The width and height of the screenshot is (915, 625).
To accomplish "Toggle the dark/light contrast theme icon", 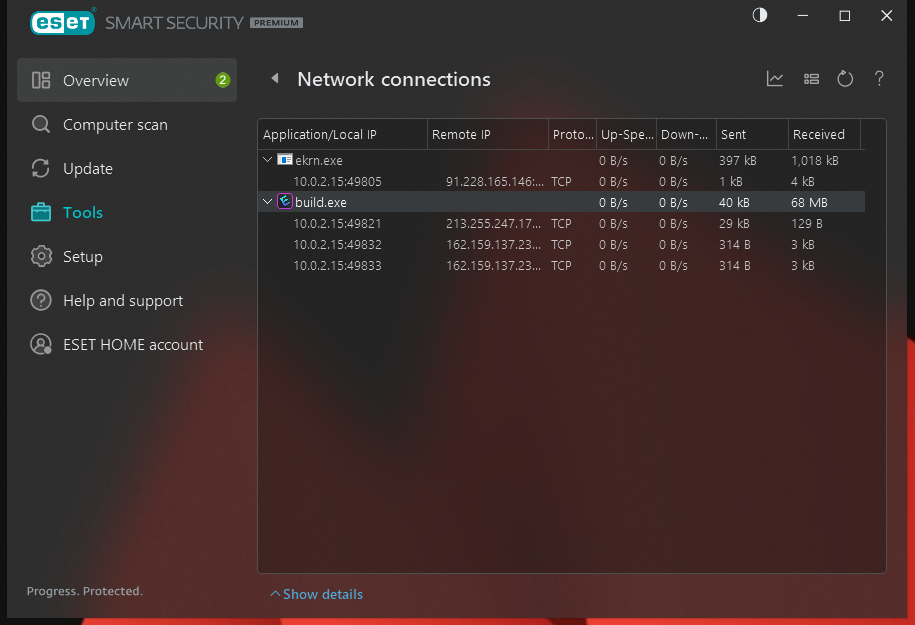I will [760, 16].
